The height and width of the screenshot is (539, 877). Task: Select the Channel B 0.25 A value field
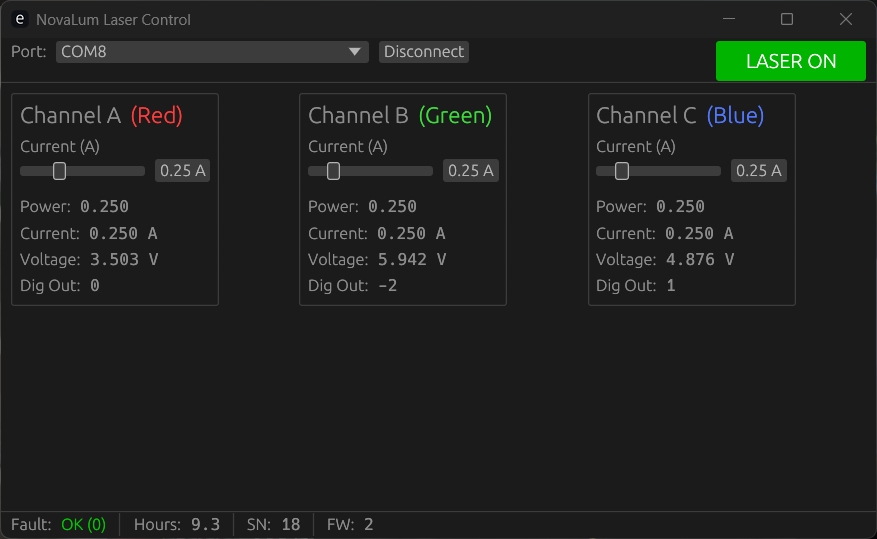pyautogui.click(x=470, y=171)
